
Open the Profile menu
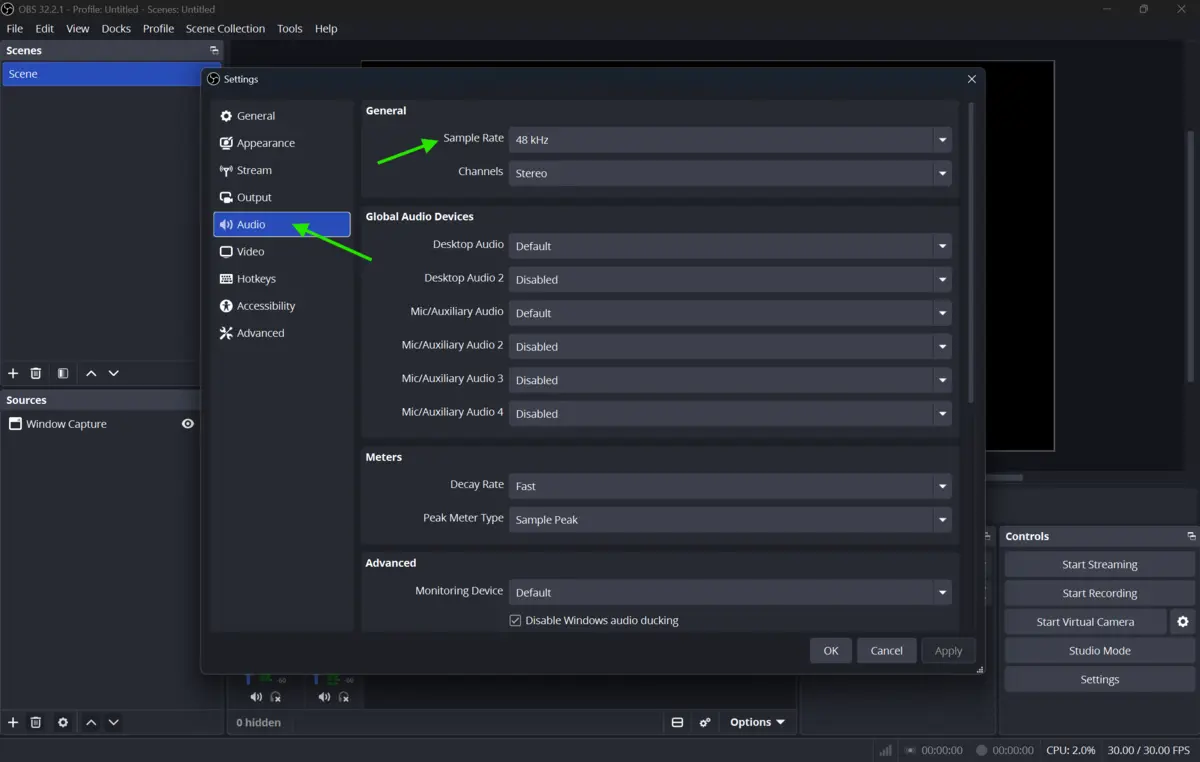(x=158, y=29)
